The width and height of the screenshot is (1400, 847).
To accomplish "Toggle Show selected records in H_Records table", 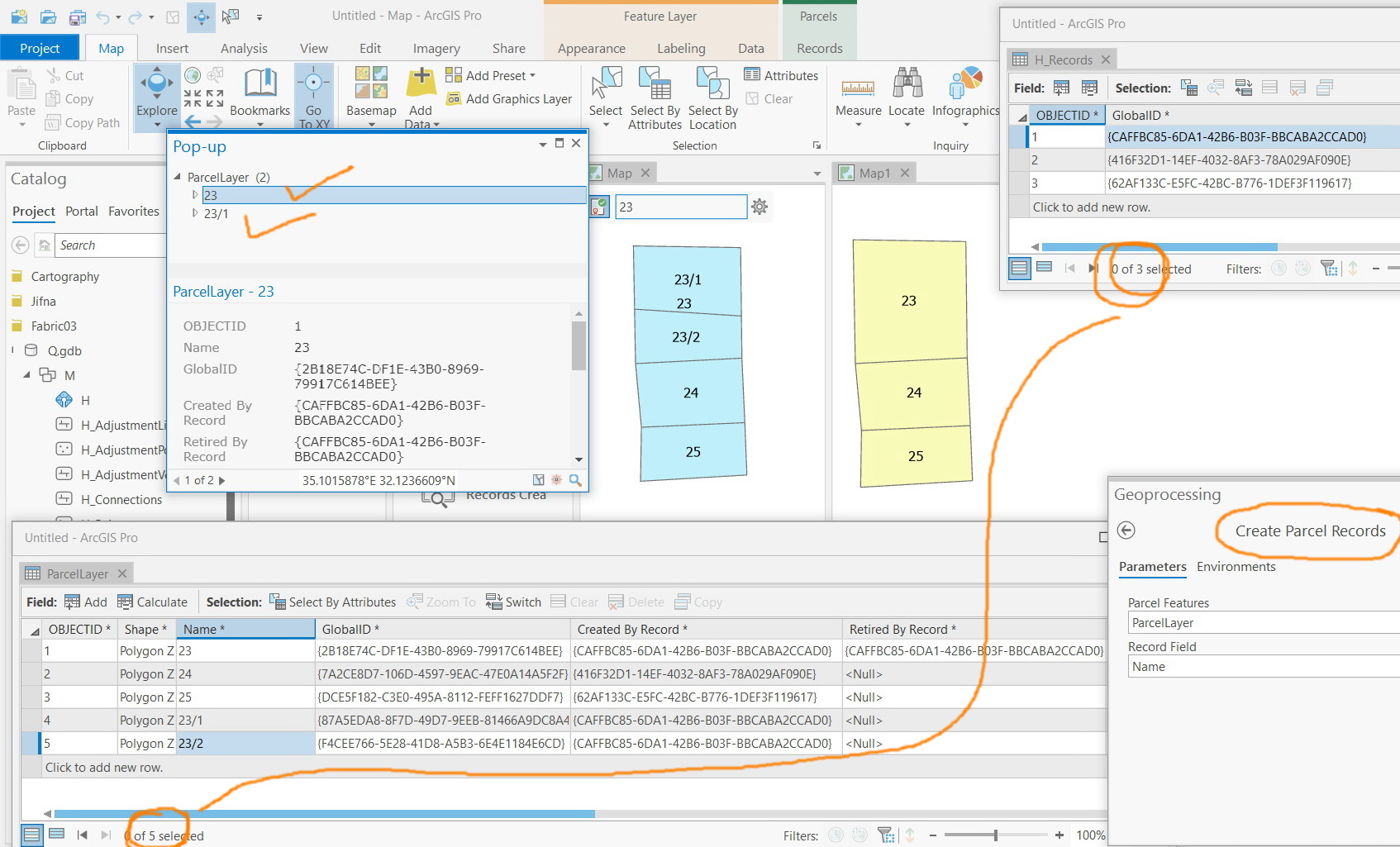I will coord(1045,268).
